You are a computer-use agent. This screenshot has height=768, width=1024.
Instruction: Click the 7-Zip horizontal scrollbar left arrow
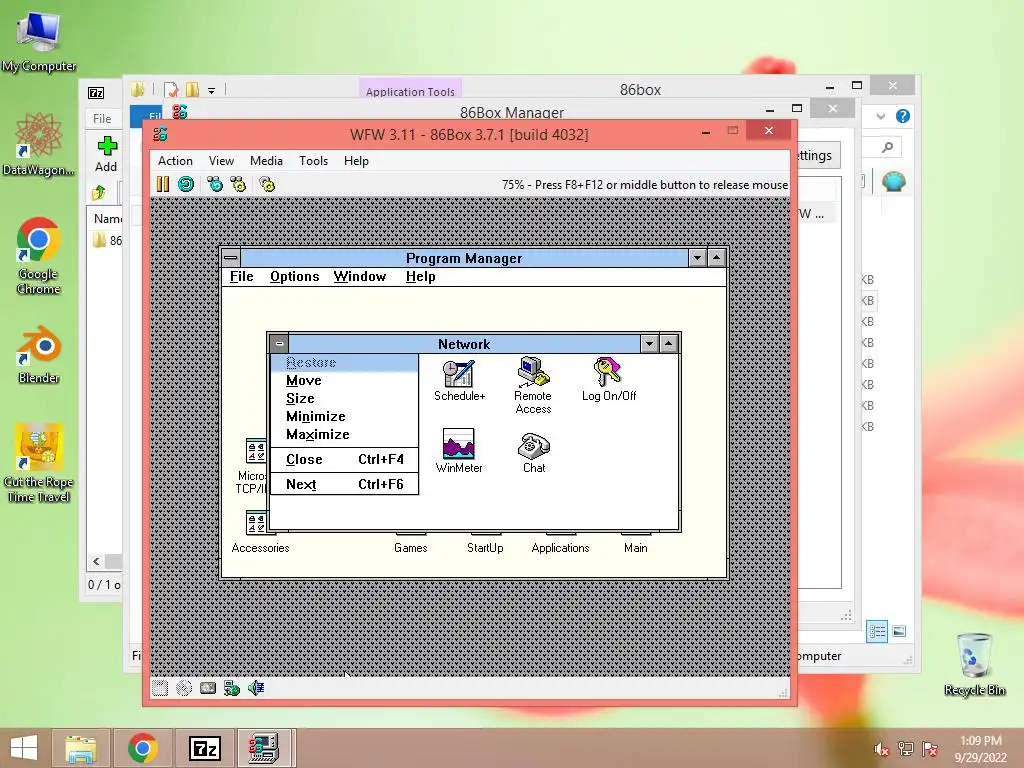(96, 562)
